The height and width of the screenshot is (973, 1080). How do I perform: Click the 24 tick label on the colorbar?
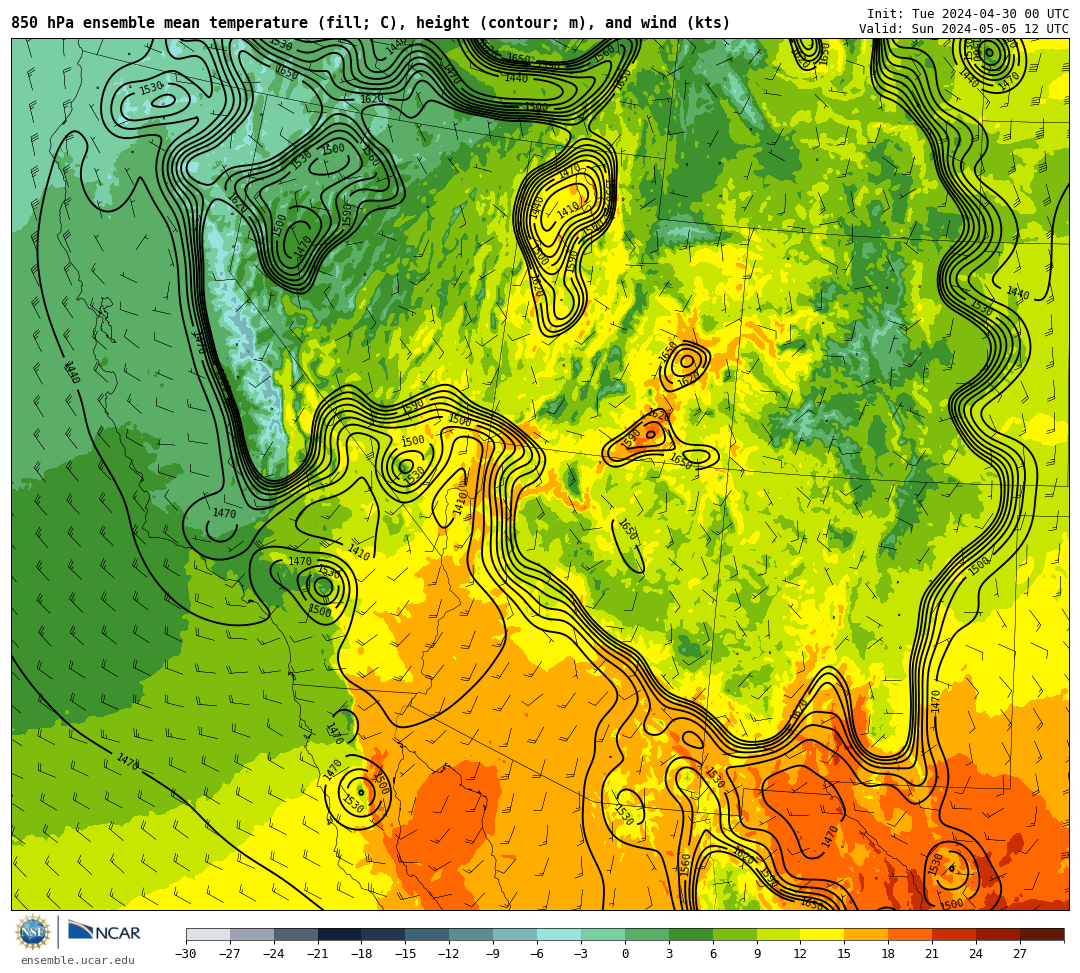tap(976, 954)
